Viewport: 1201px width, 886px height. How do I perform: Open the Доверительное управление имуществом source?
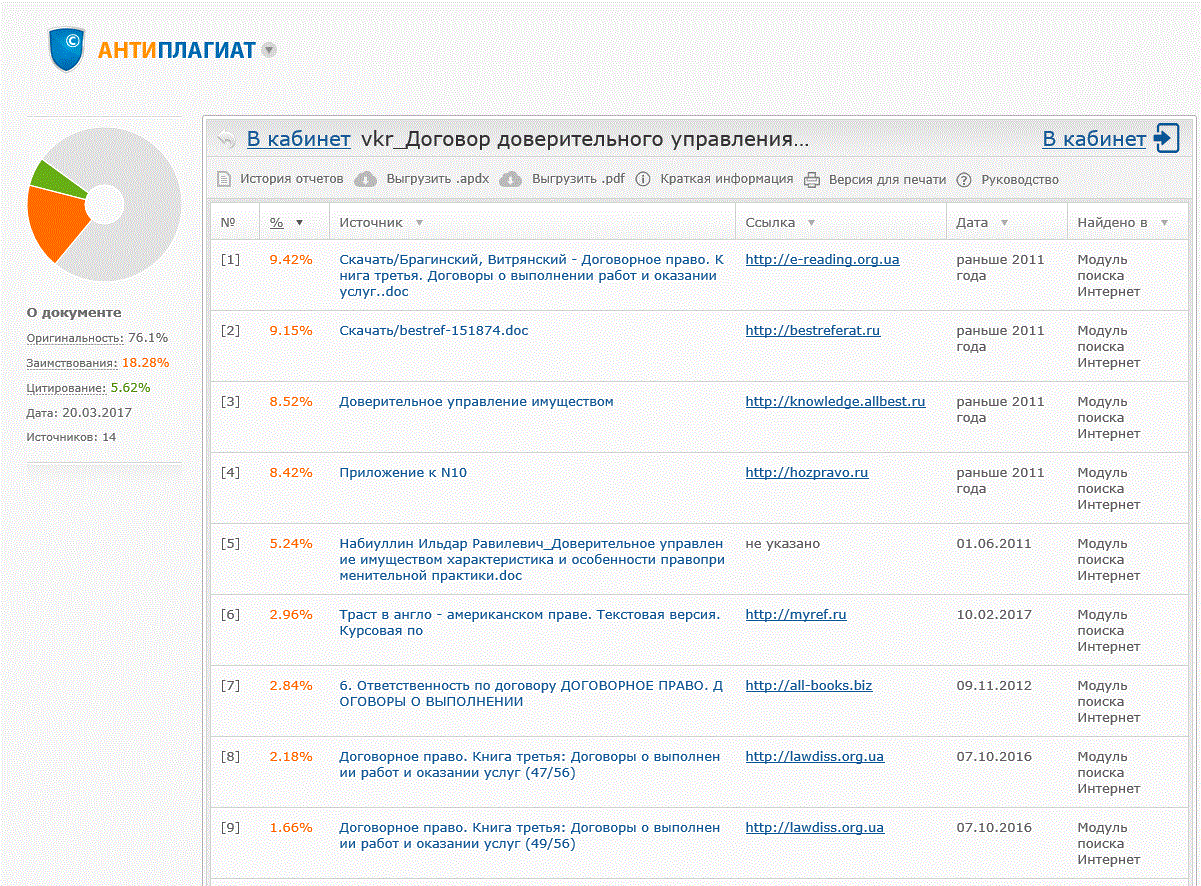[476, 402]
